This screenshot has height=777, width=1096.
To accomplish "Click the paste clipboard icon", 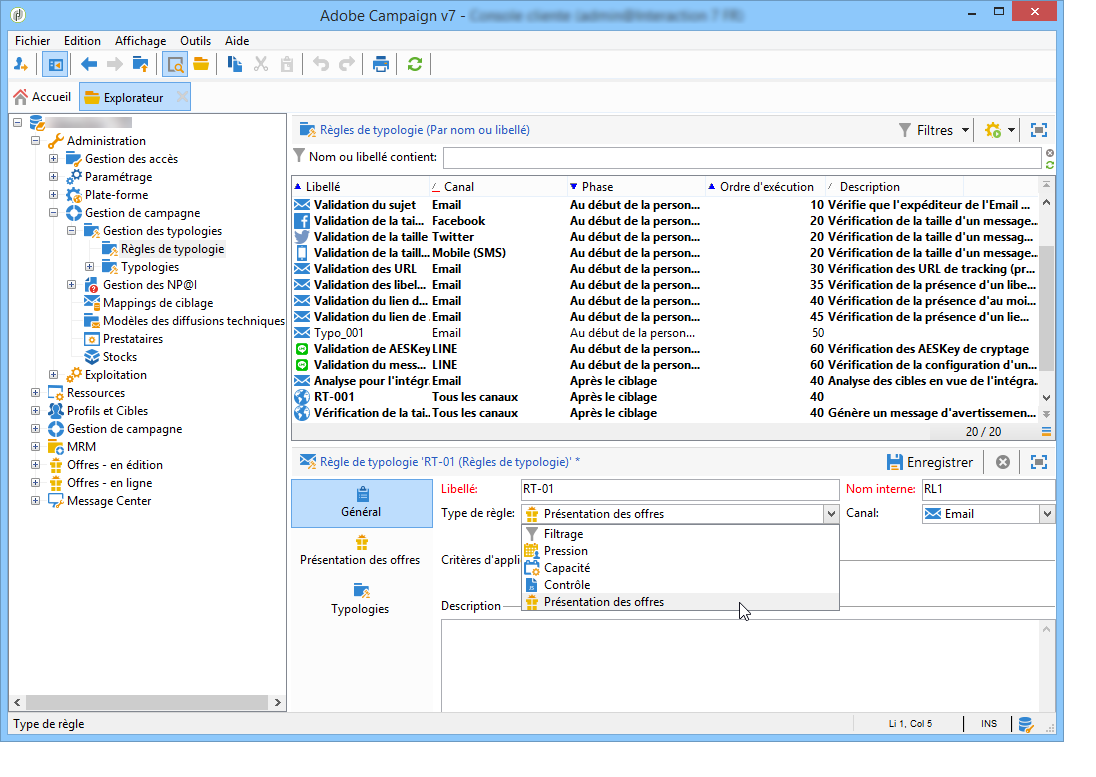I will click(x=287, y=65).
